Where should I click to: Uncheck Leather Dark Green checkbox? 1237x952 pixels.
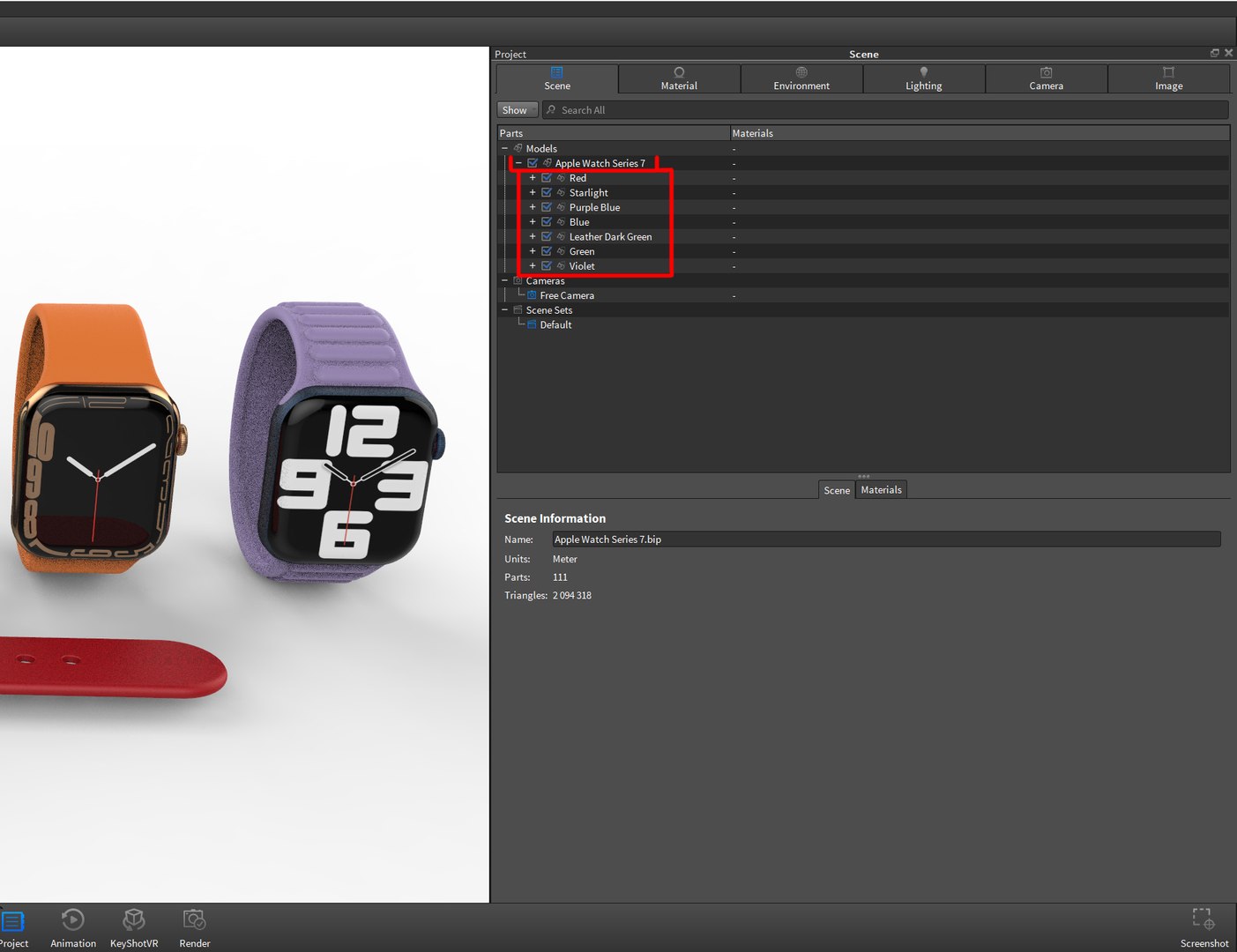tap(547, 236)
